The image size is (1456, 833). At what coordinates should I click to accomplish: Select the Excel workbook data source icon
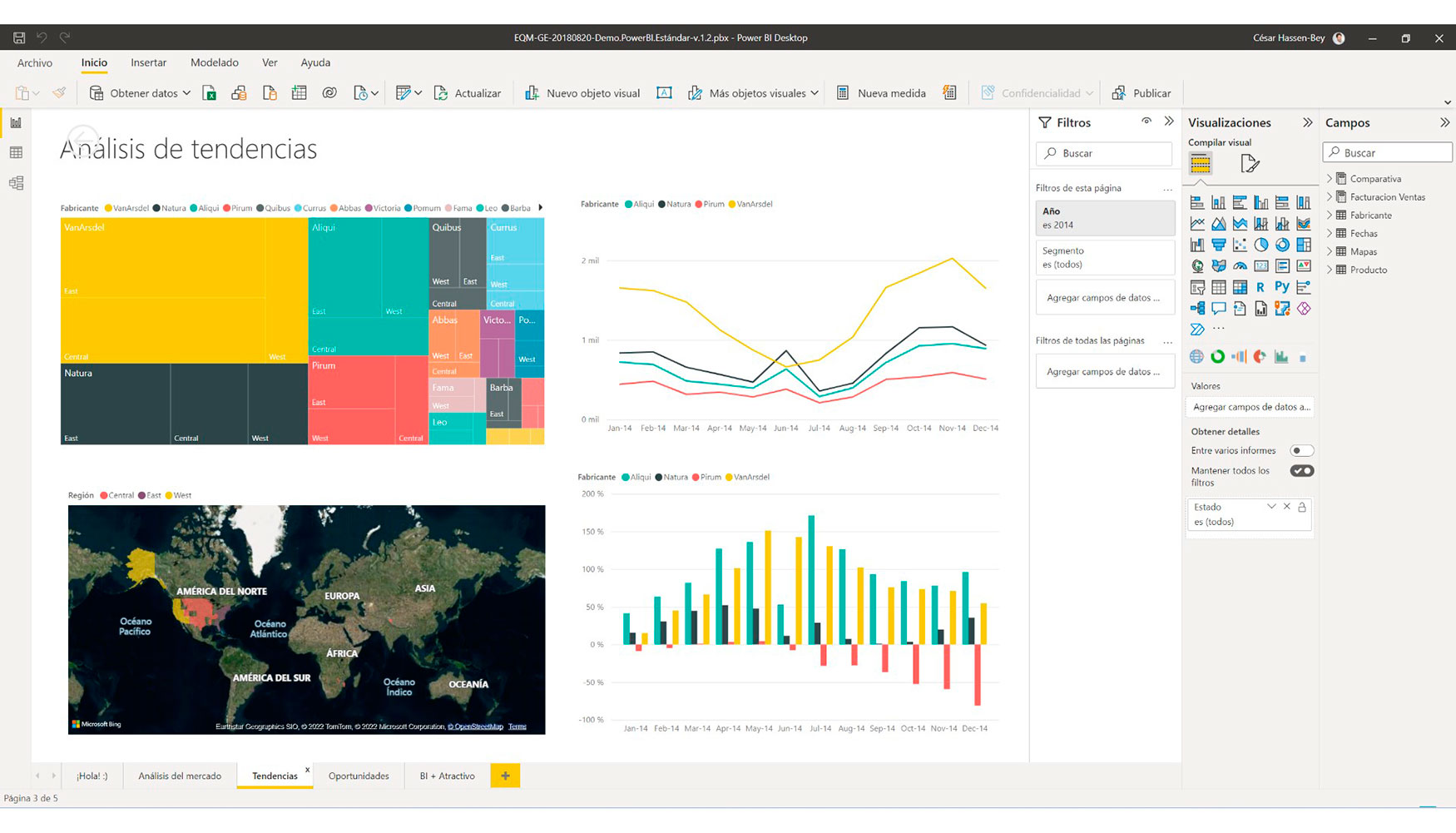point(210,93)
